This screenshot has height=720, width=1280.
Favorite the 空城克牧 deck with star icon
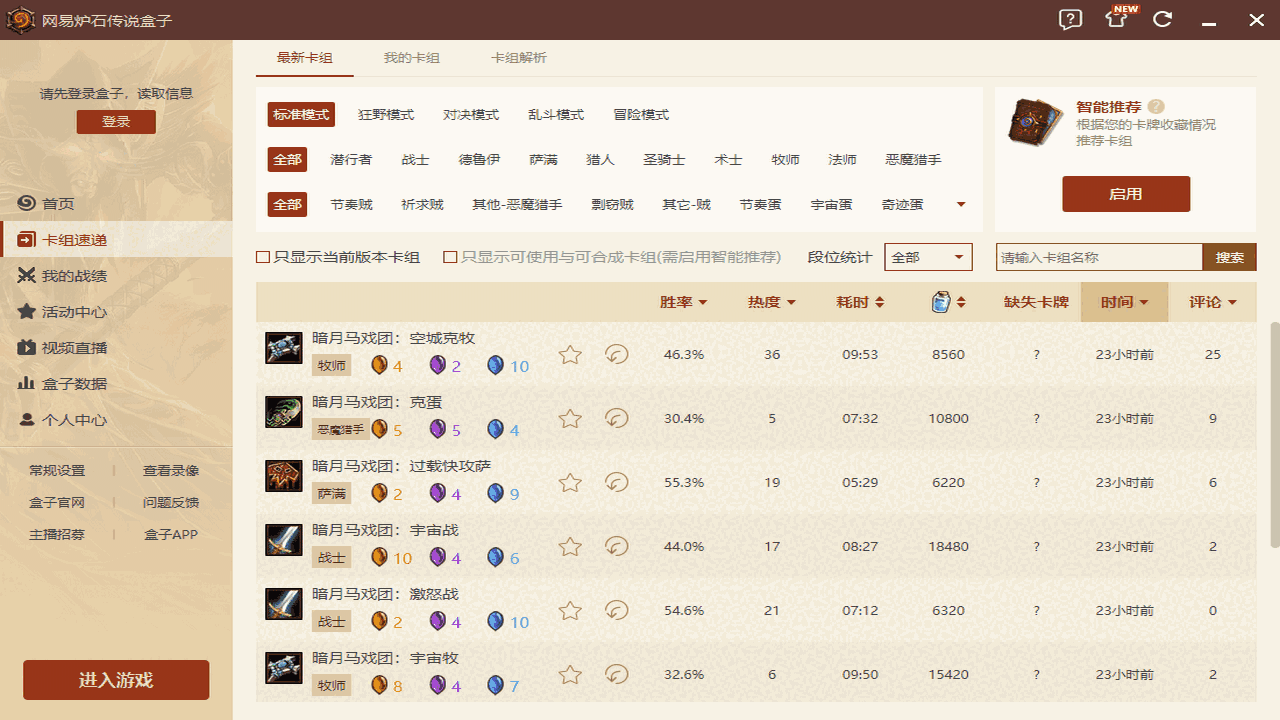tap(570, 355)
